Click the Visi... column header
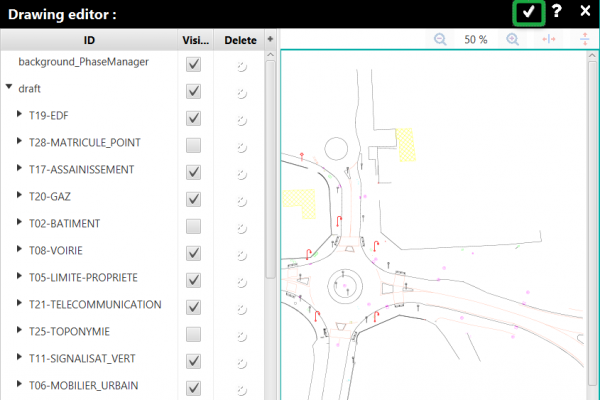 (196, 40)
